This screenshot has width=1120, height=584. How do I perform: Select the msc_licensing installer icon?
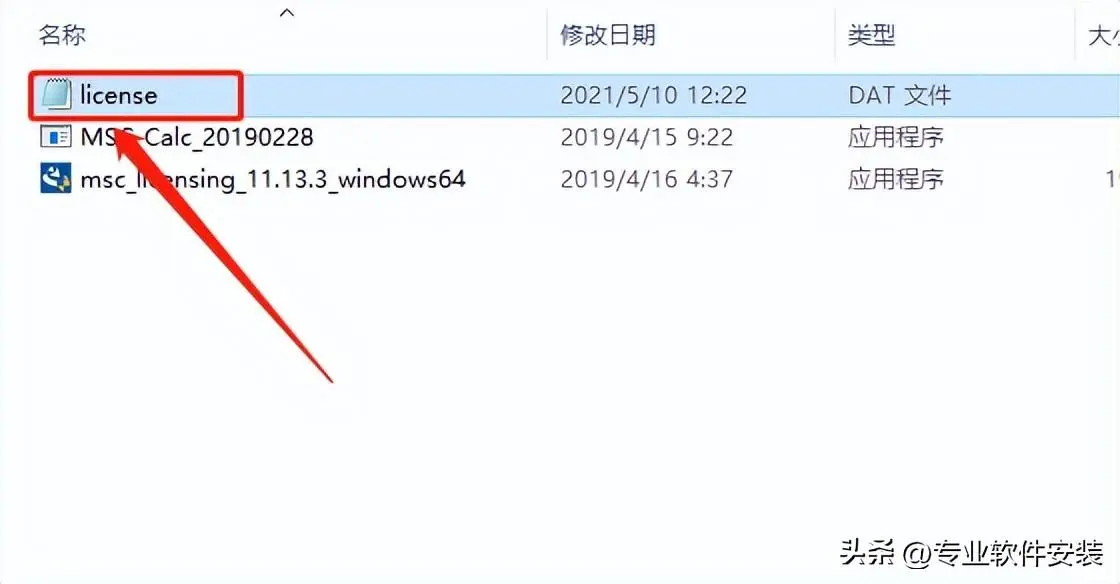[x=56, y=178]
